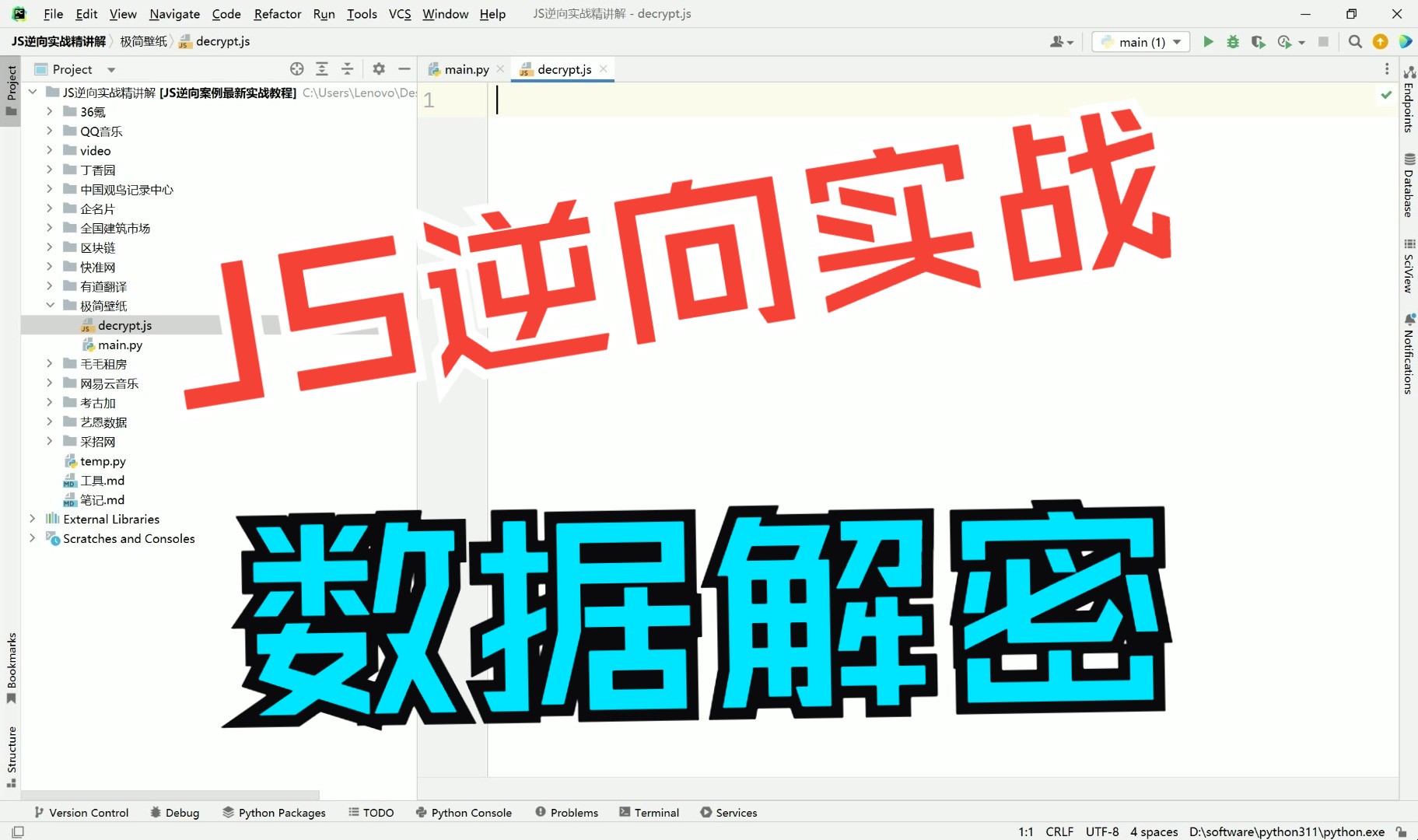Run with coverage

1259,41
